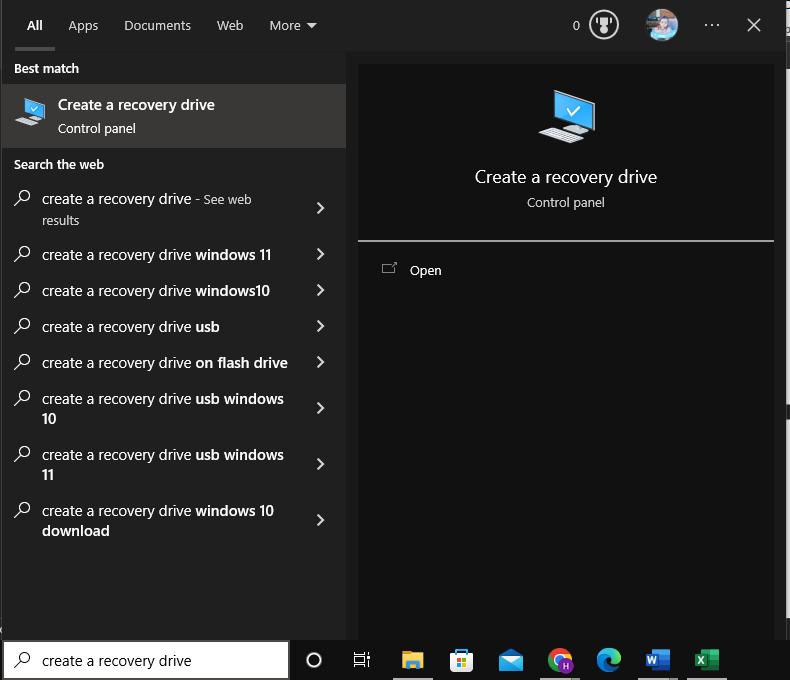This screenshot has width=790, height=680.
Task: Switch to the Apps tab
Action: click(83, 25)
